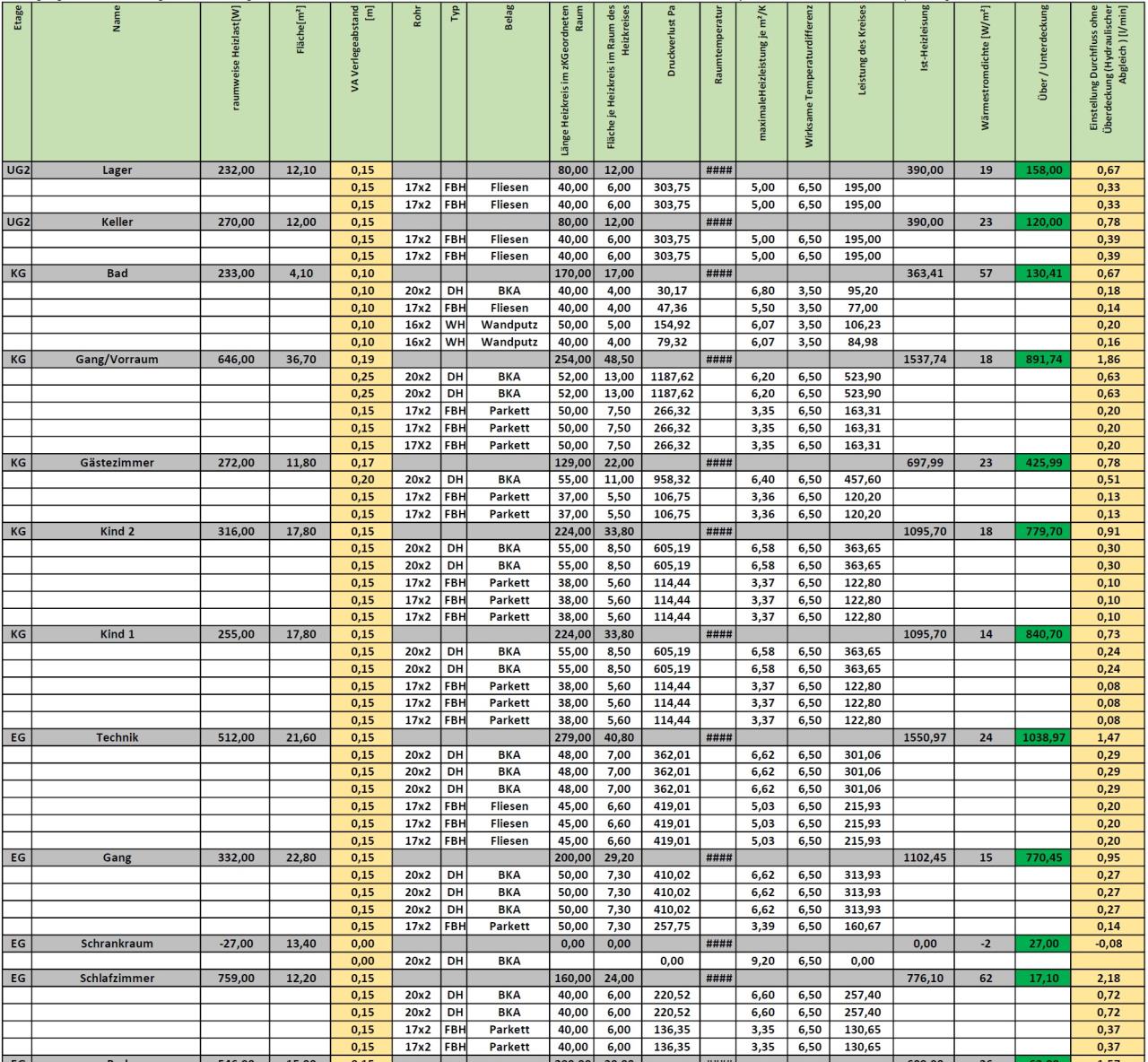Click the 'Über / Unterdeckung' header cell

(x=1043, y=81)
